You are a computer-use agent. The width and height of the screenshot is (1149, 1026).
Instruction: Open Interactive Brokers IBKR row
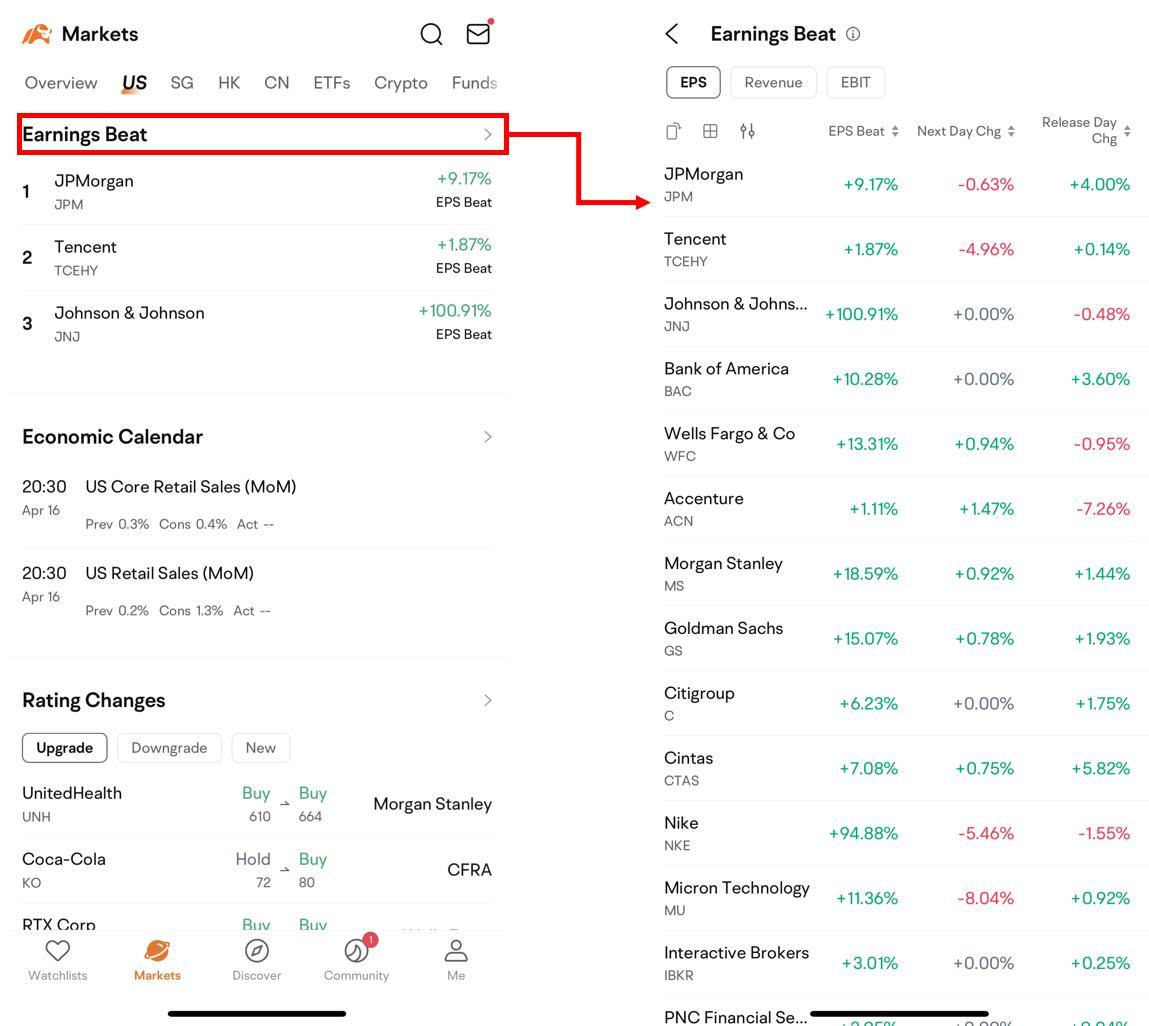point(899,963)
